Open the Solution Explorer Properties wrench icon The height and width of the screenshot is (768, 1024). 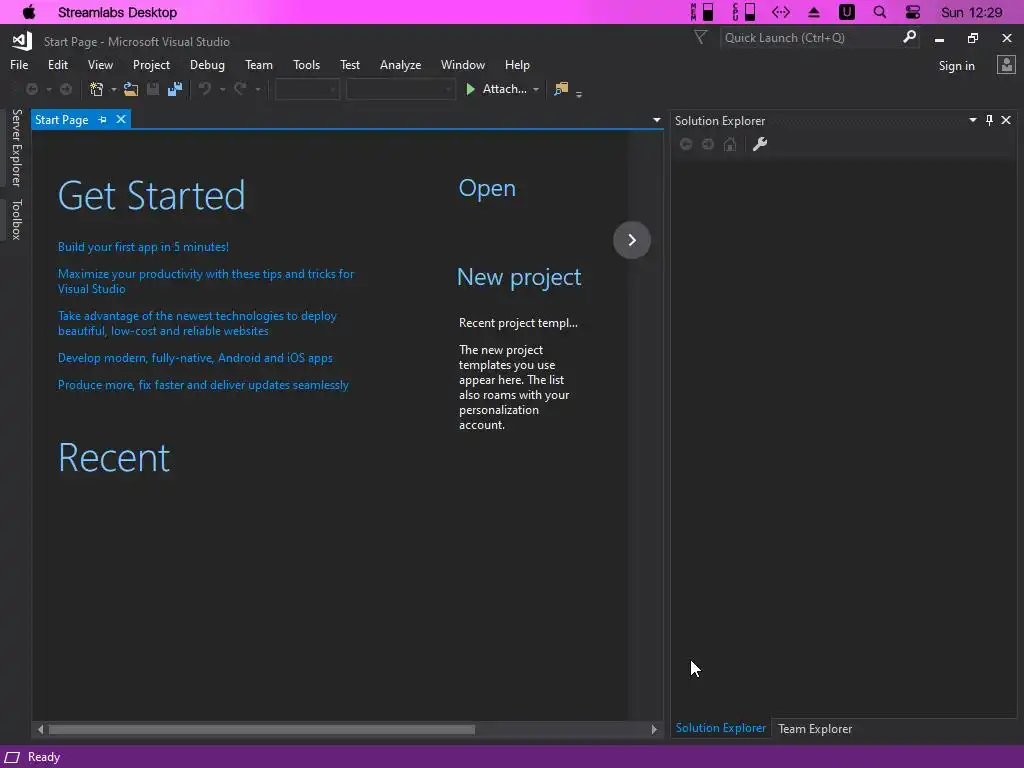coord(760,144)
